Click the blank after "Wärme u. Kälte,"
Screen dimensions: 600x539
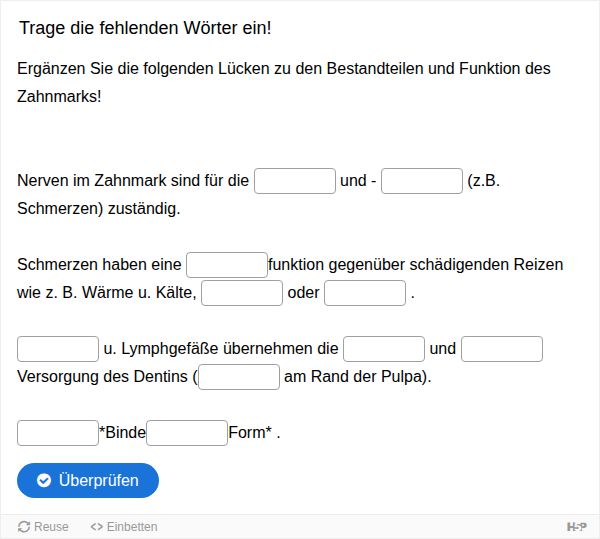pyautogui.click(x=242, y=293)
